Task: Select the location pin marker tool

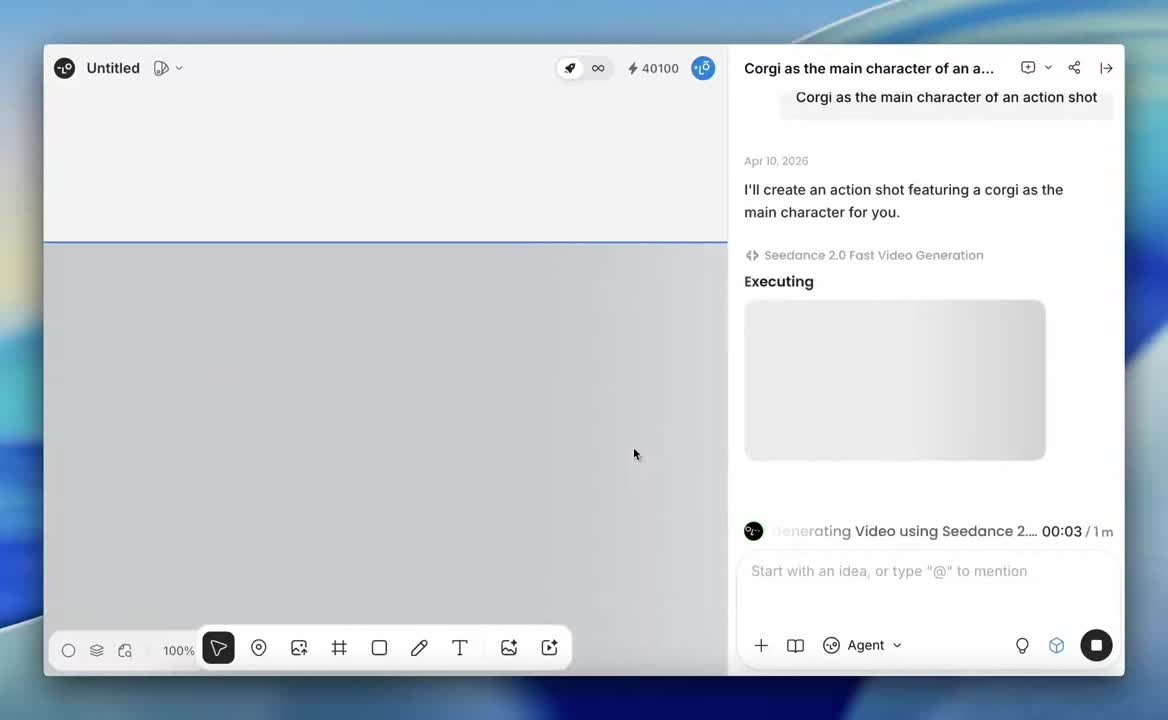Action: click(x=258, y=648)
